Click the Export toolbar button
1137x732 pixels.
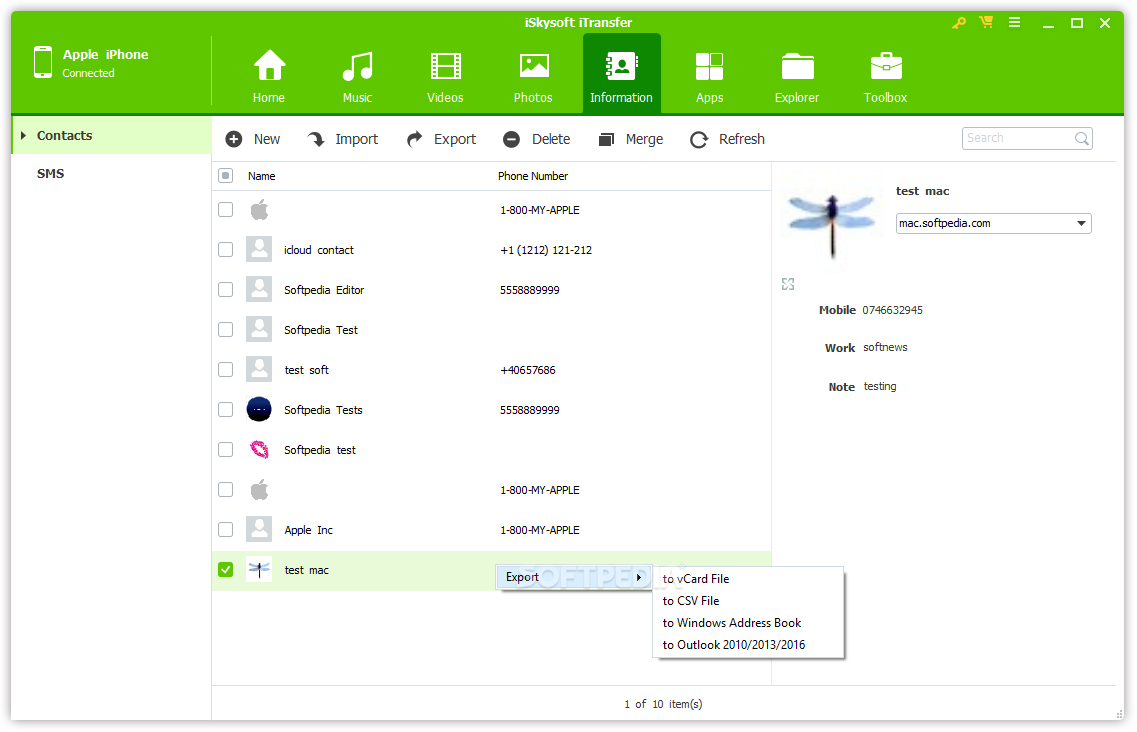click(x=441, y=139)
